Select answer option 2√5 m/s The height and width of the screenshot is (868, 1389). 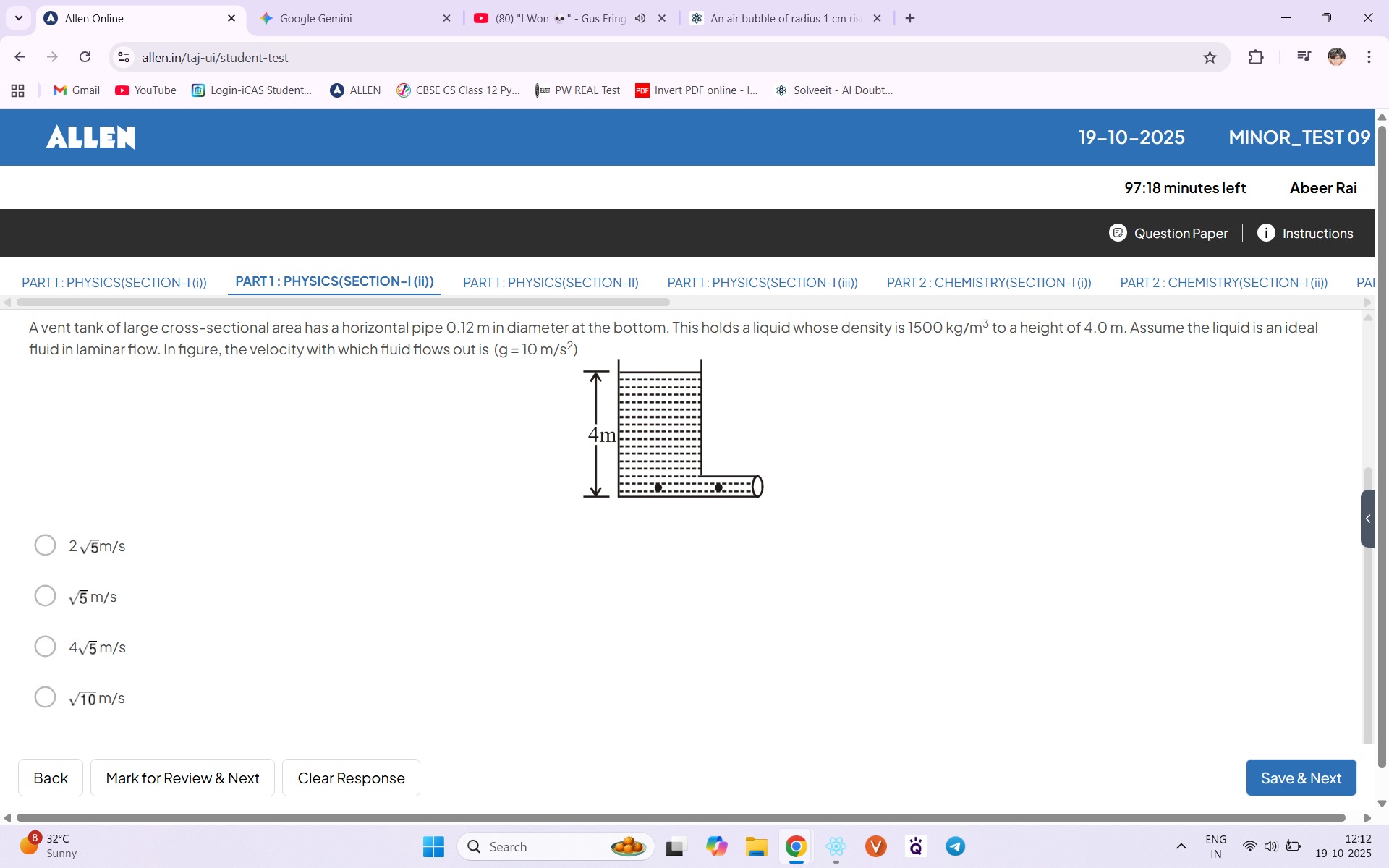(x=45, y=545)
